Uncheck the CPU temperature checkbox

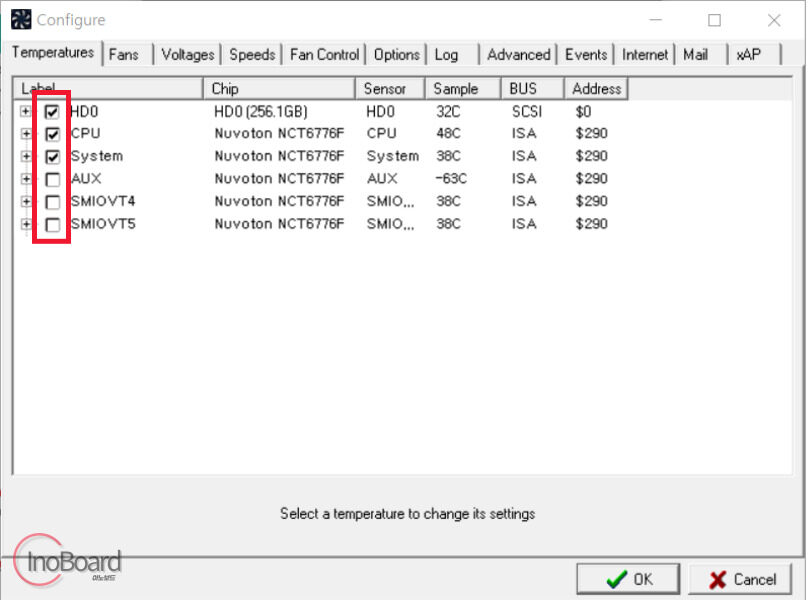click(x=52, y=134)
